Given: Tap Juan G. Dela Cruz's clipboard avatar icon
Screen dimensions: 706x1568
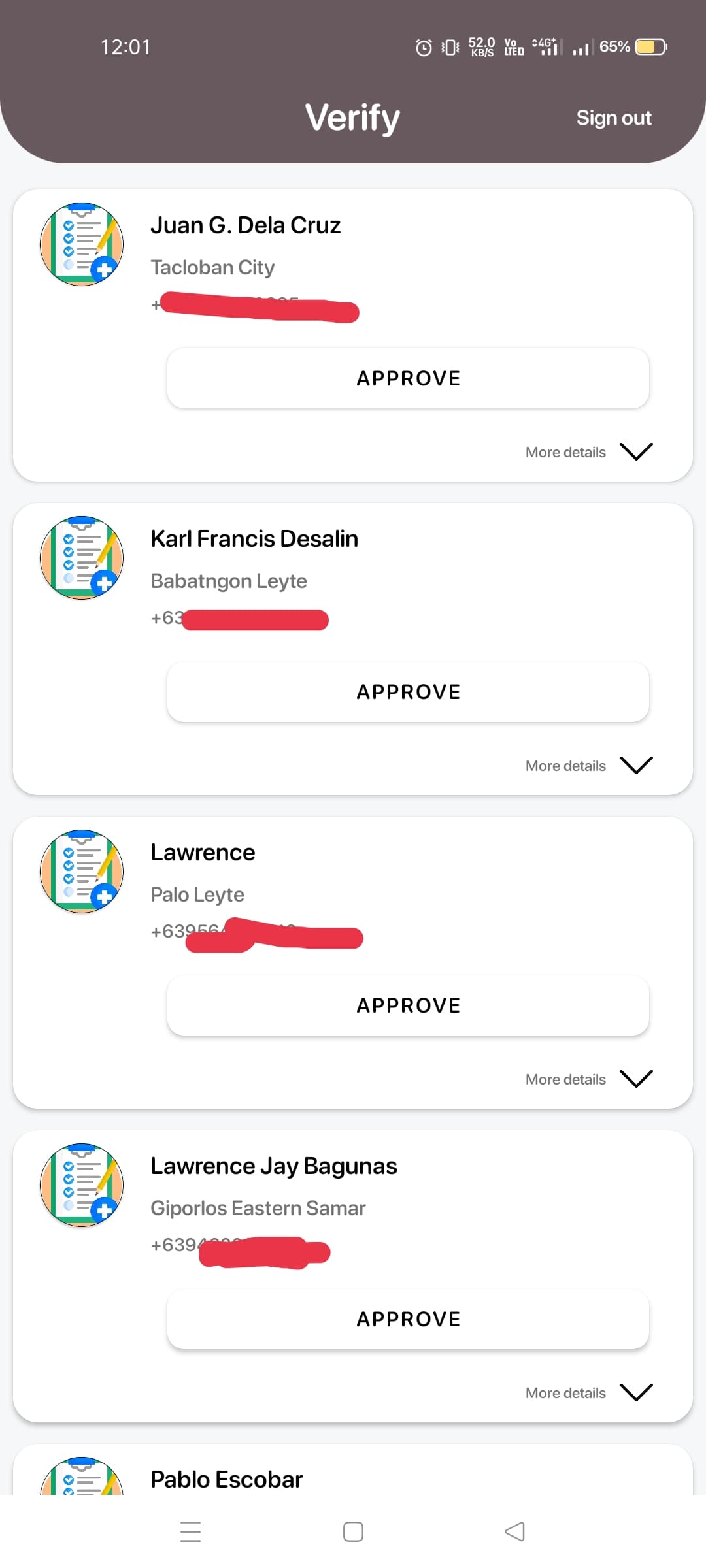Looking at the screenshot, I should (x=82, y=244).
